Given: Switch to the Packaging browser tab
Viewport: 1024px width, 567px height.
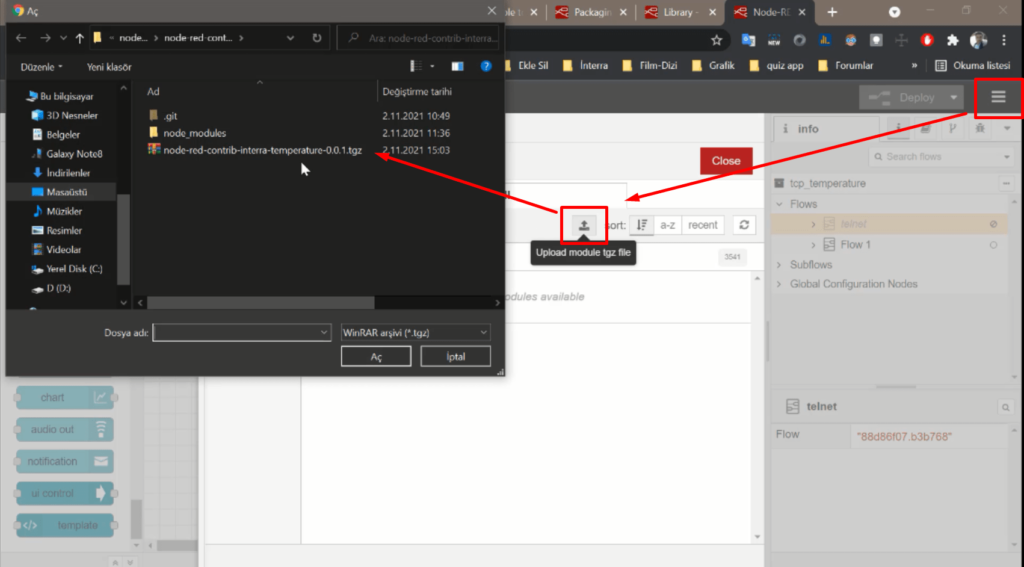Looking at the screenshot, I should coord(591,12).
